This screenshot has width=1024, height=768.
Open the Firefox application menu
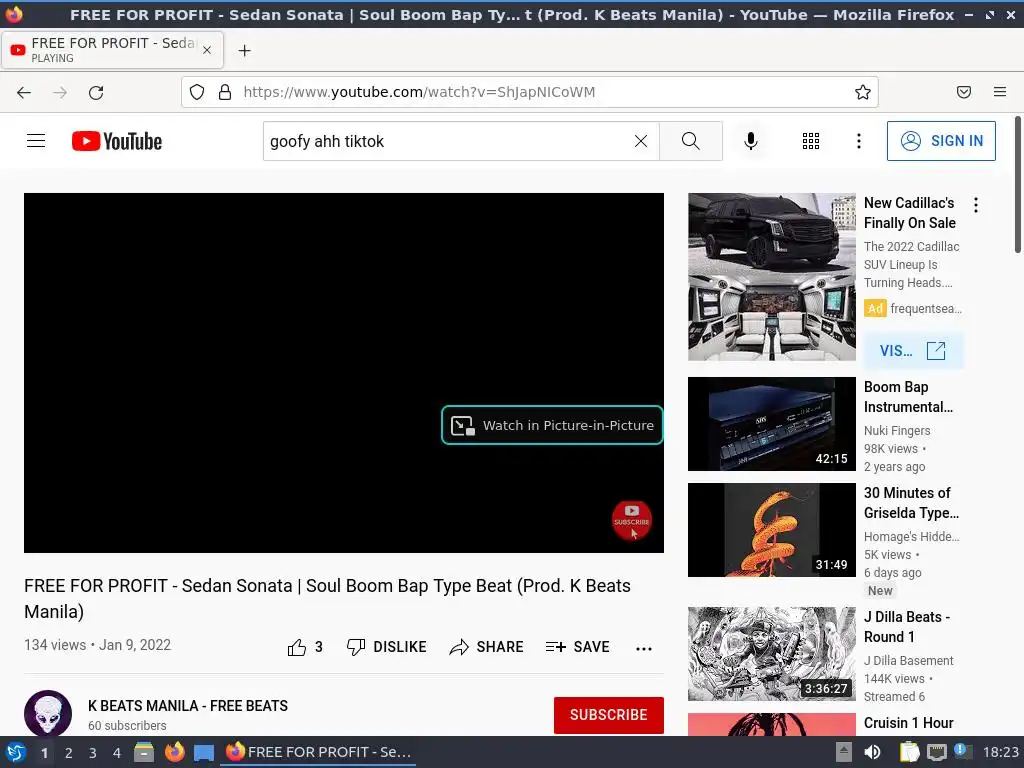pos(1000,92)
